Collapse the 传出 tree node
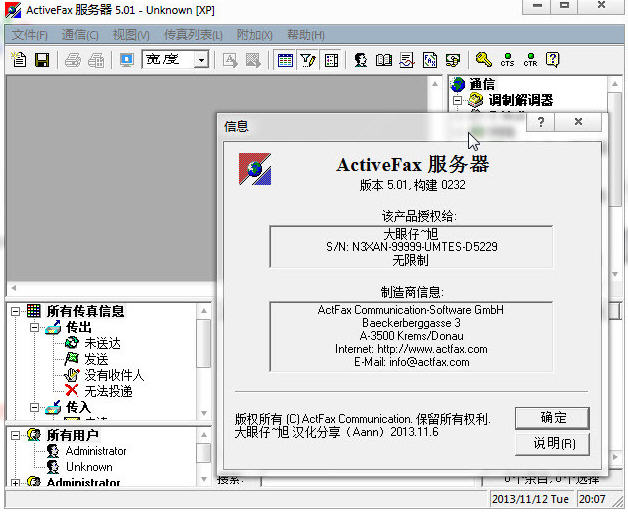This screenshot has width=628, height=512. tap(34, 327)
